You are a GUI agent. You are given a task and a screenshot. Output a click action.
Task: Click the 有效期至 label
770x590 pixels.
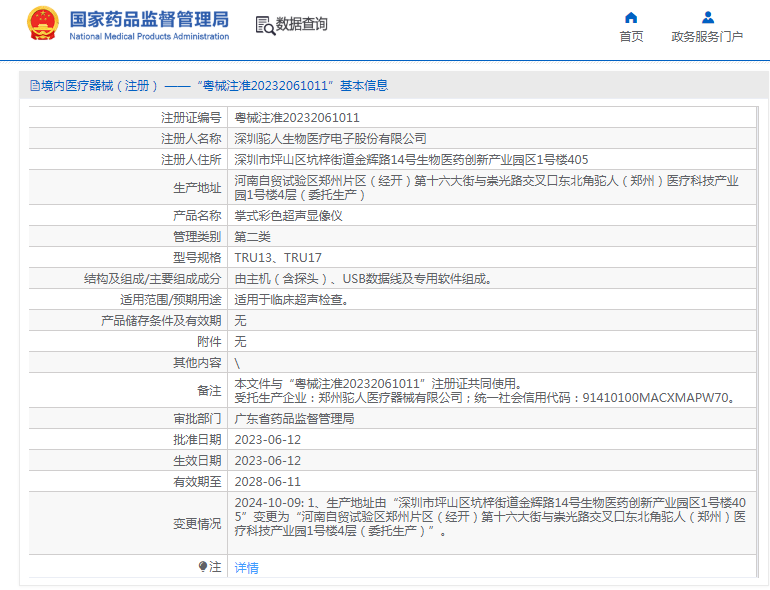pyautogui.click(x=197, y=482)
